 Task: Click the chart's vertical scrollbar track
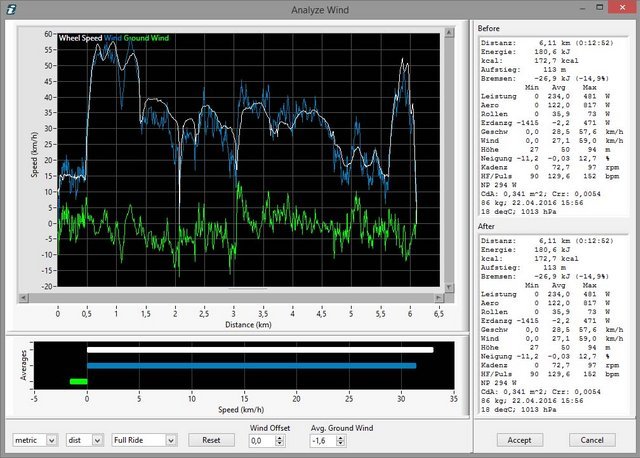pos(449,160)
